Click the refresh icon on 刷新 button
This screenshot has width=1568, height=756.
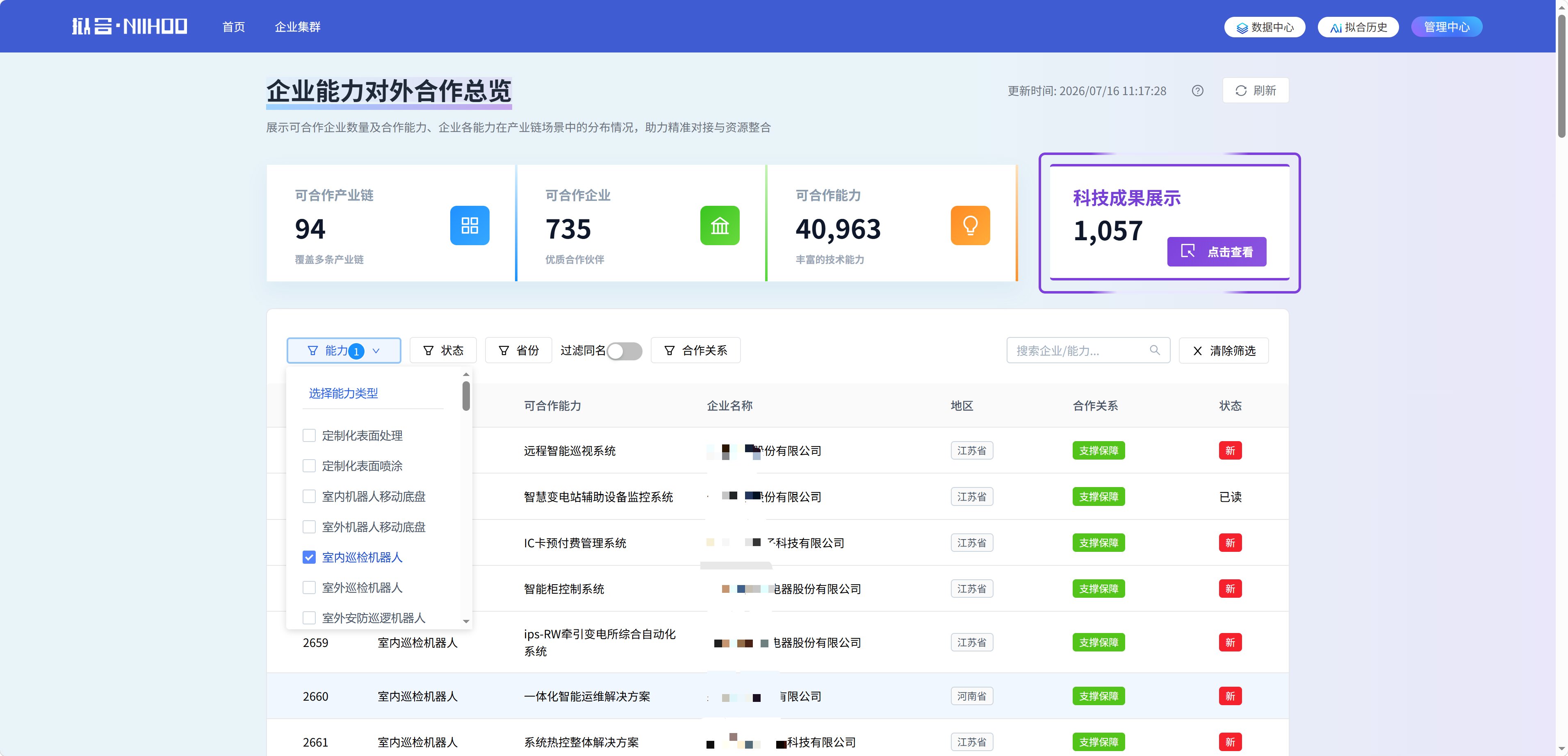click(x=1240, y=91)
